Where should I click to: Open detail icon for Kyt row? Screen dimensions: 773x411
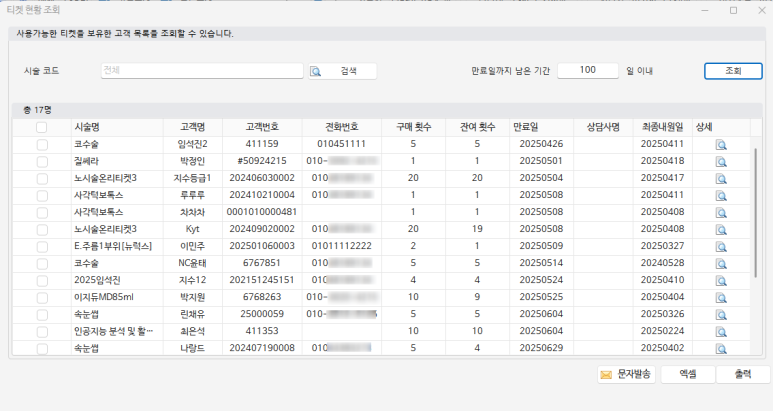click(721, 230)
